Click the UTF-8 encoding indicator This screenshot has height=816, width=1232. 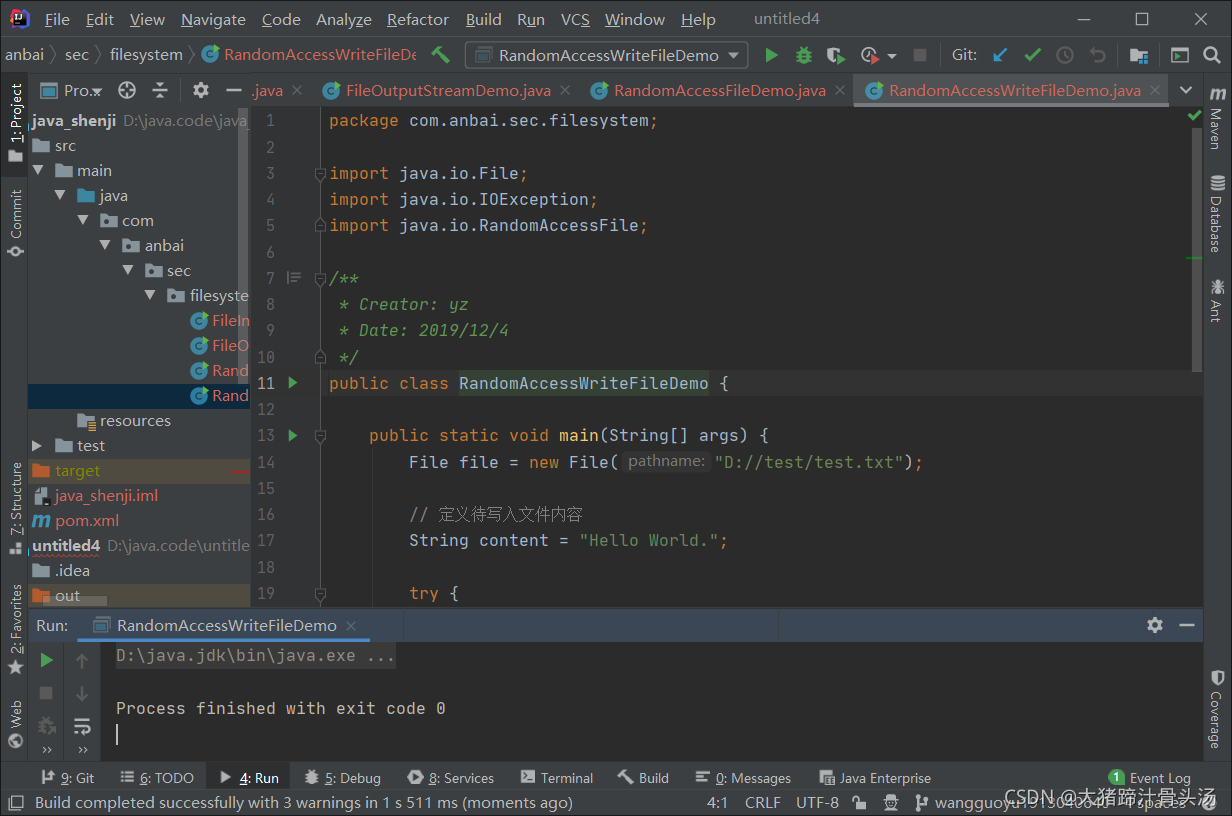coord(817,802)
